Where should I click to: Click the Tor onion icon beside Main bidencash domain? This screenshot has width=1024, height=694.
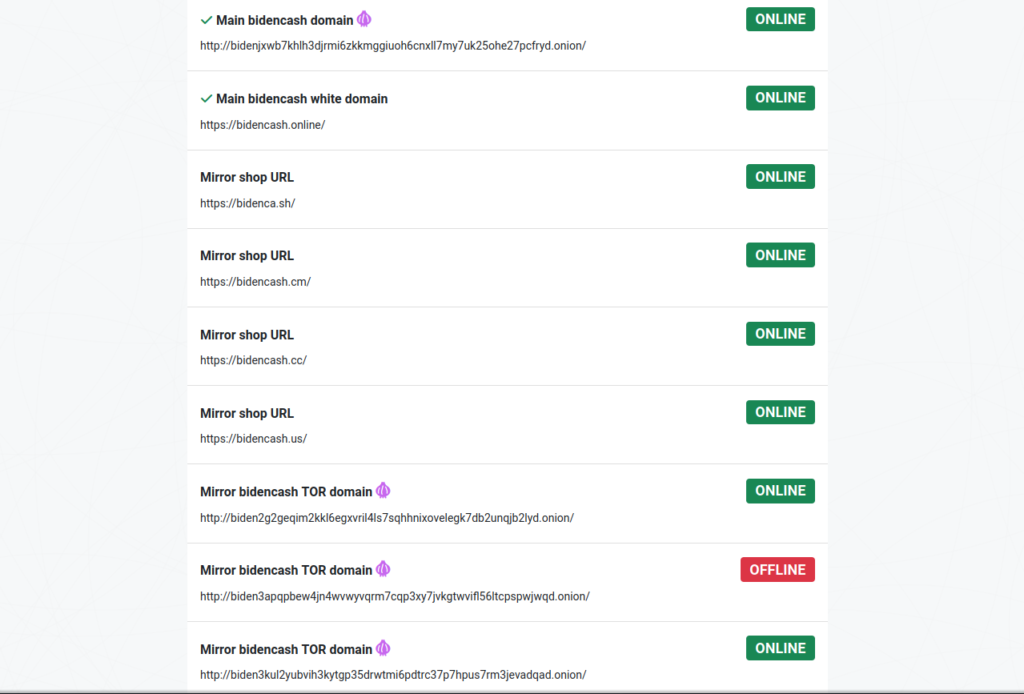click(x=364, y=20)
